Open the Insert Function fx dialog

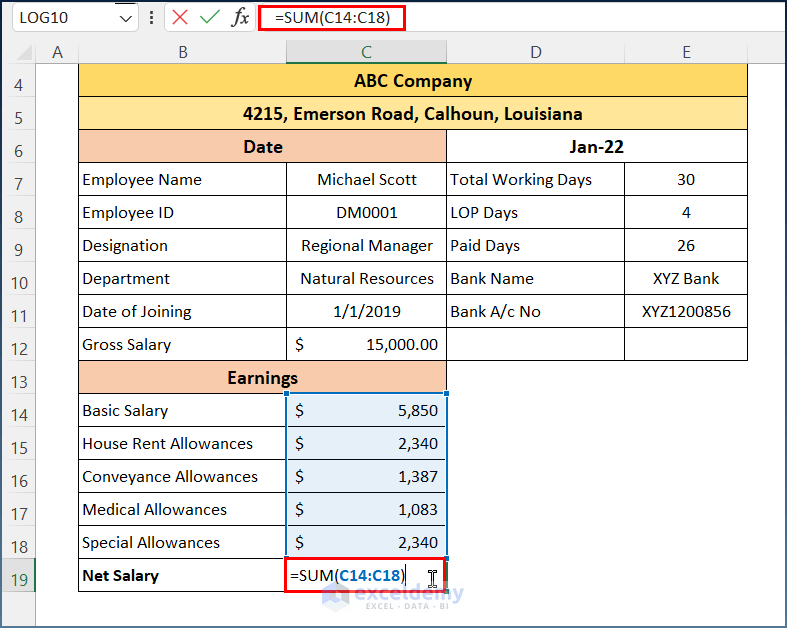[240, 17]
